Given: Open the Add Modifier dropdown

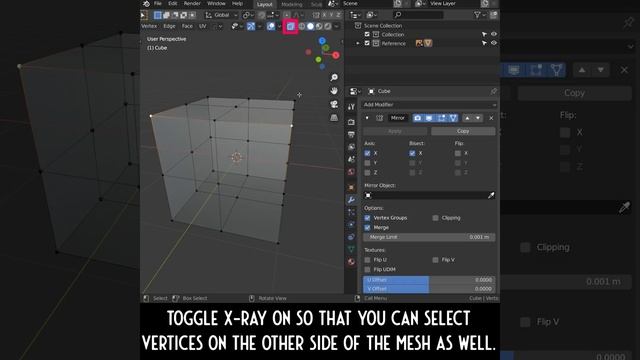Looking at the screenshot, I should point(429,105).
